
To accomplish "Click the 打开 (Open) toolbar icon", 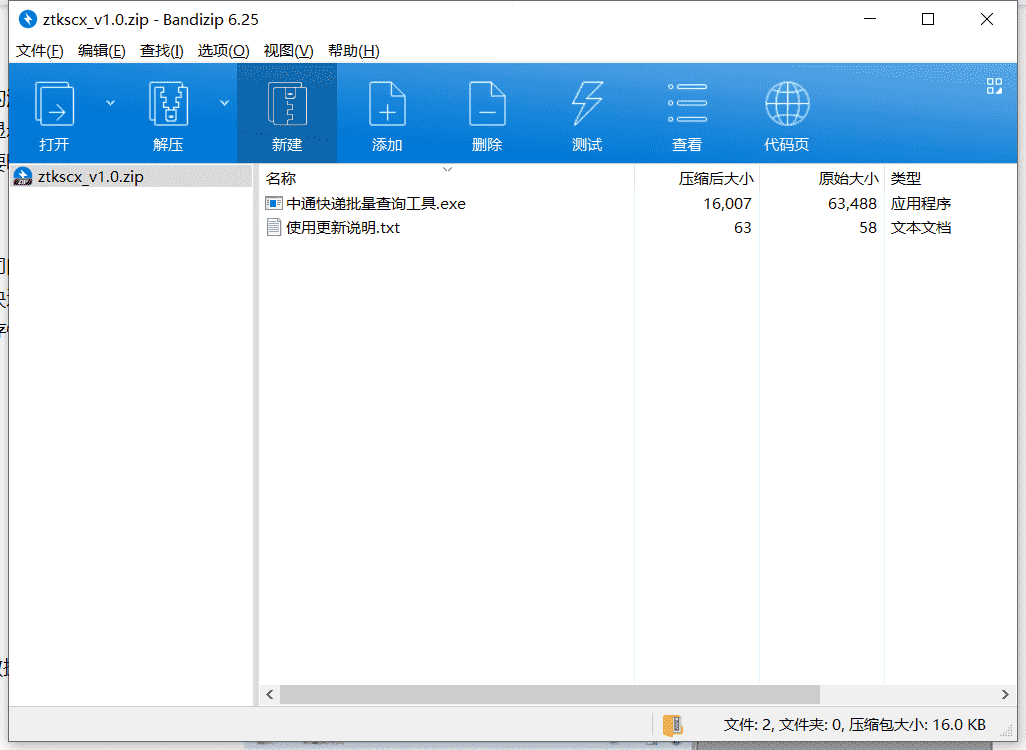I will point(54,103).
